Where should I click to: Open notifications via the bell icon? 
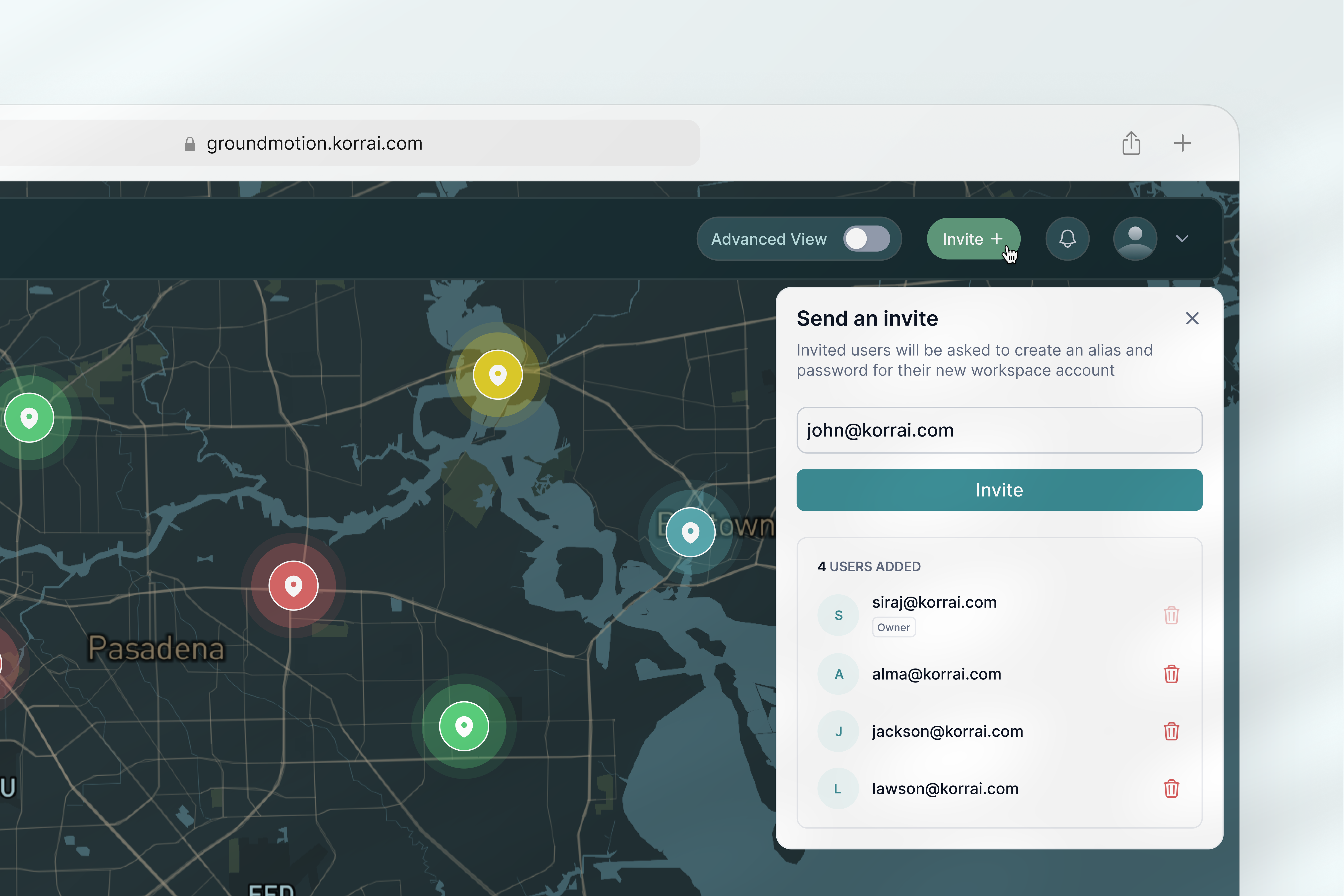(1067, 239)
